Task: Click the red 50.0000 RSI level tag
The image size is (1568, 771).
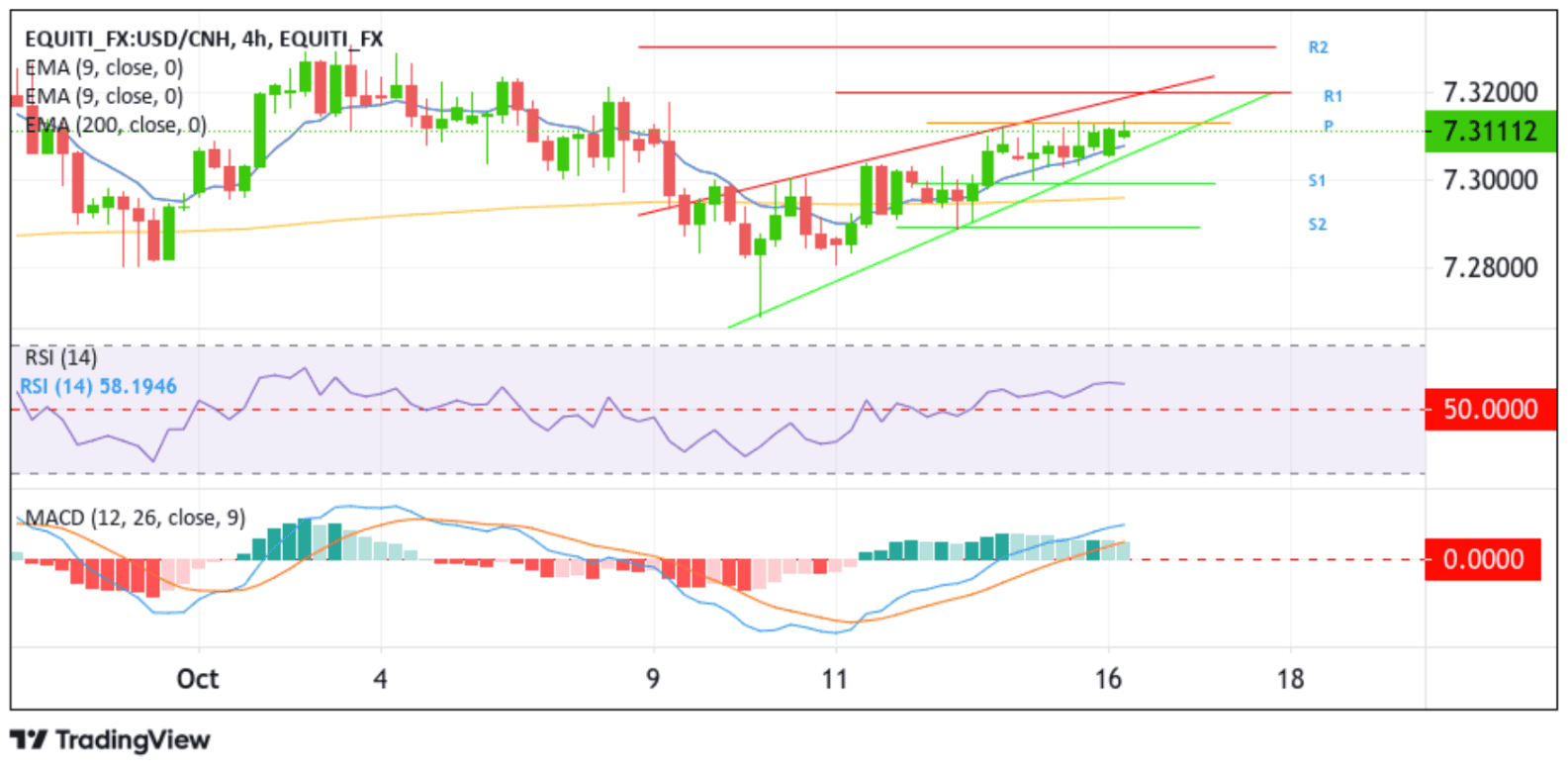Action: [1490, 410]
